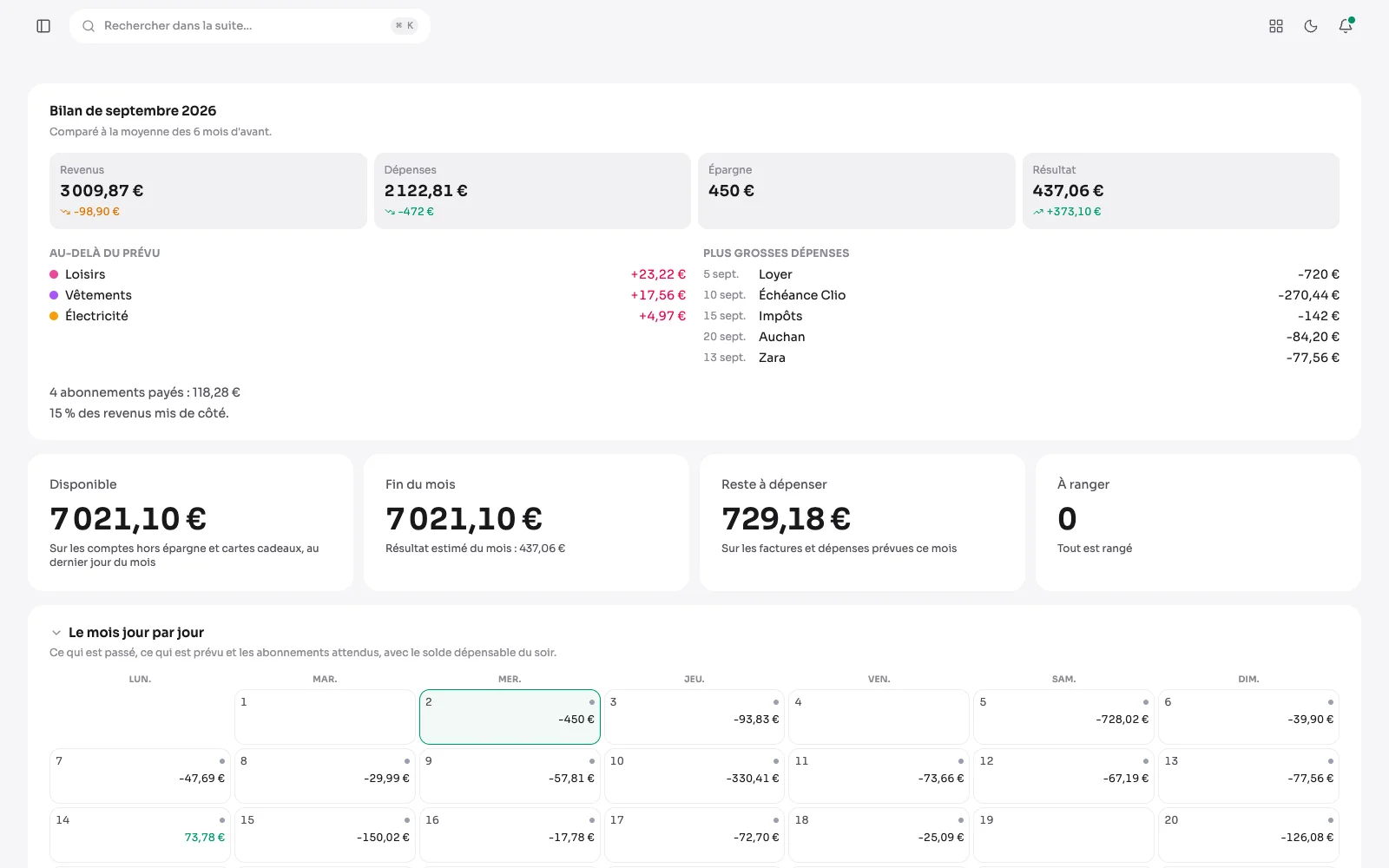Open the À ranger card
The height and width of the screenshot is (868, 1389).
click(x=1198, y=523)
